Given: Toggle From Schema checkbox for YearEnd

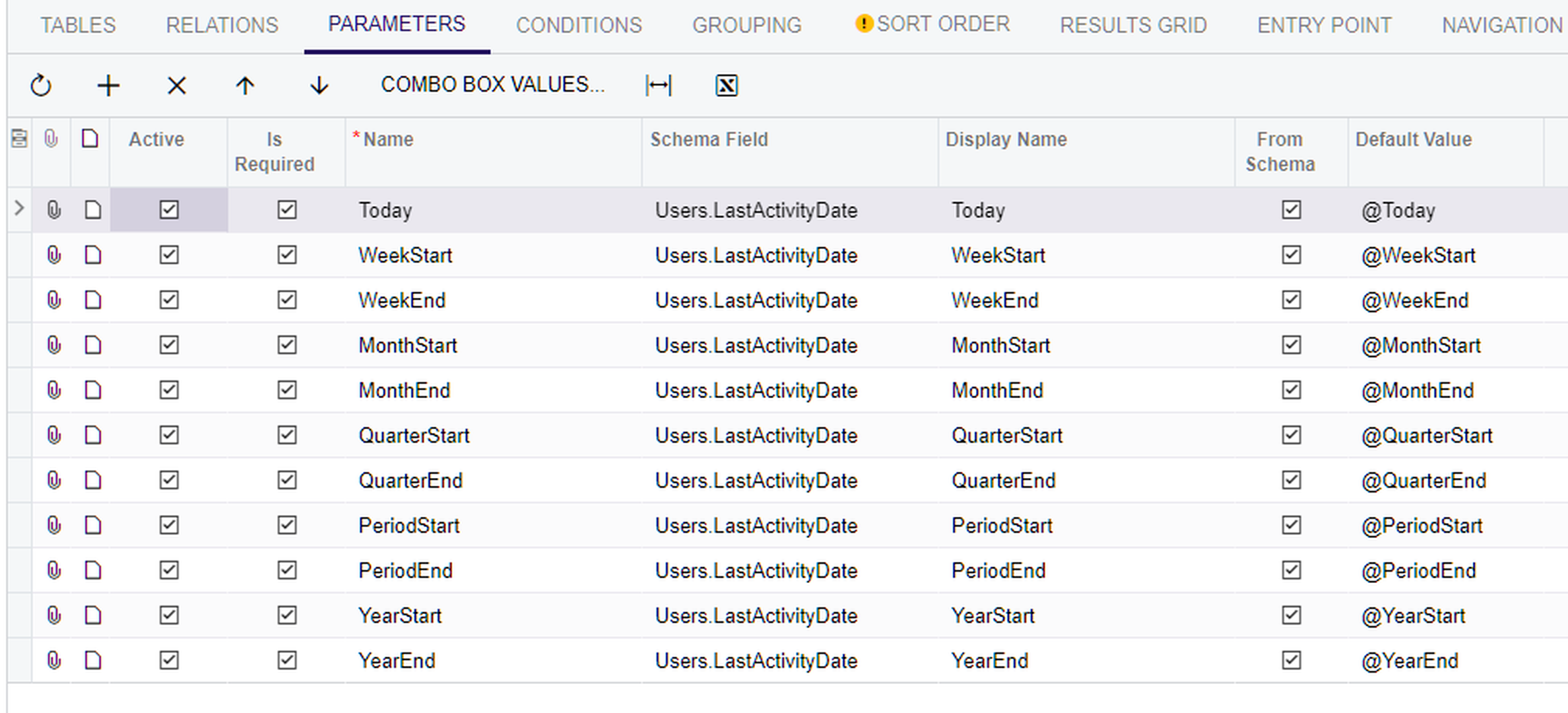Looking at the screenshot, I should pos(1291,660).
